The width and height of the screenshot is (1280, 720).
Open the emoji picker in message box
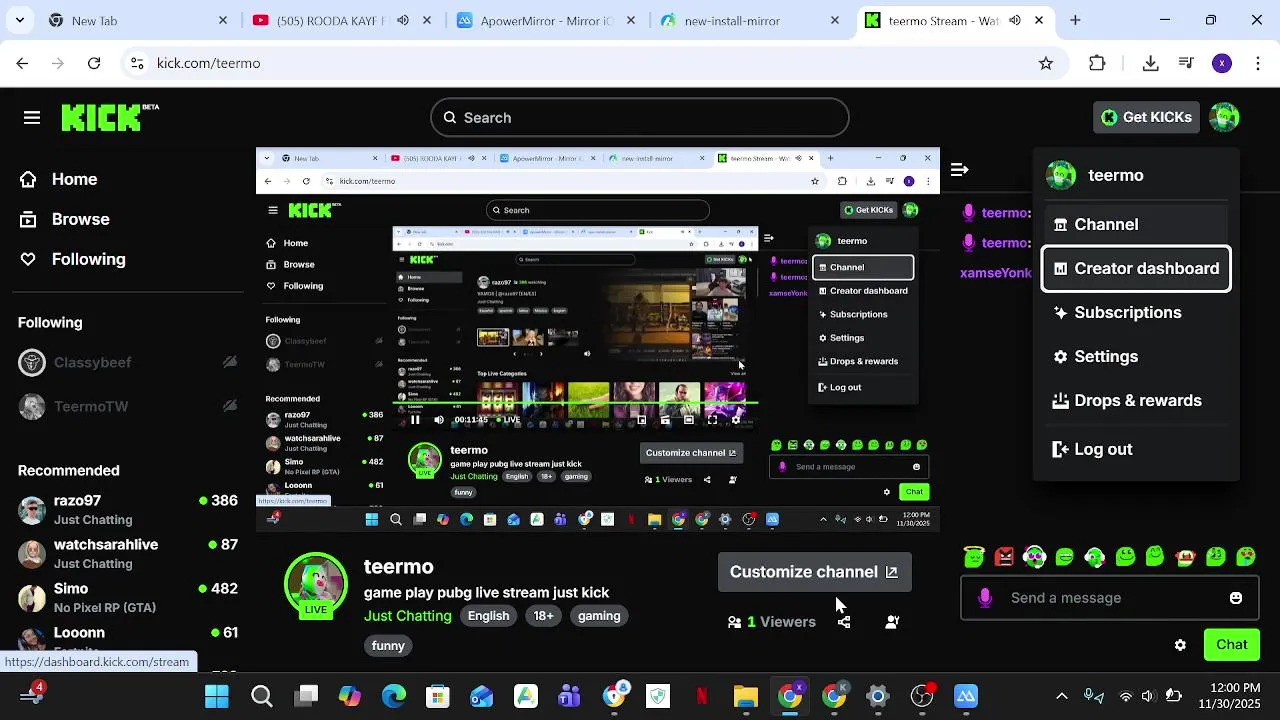pyautogui.click(x=1236, y=598)
